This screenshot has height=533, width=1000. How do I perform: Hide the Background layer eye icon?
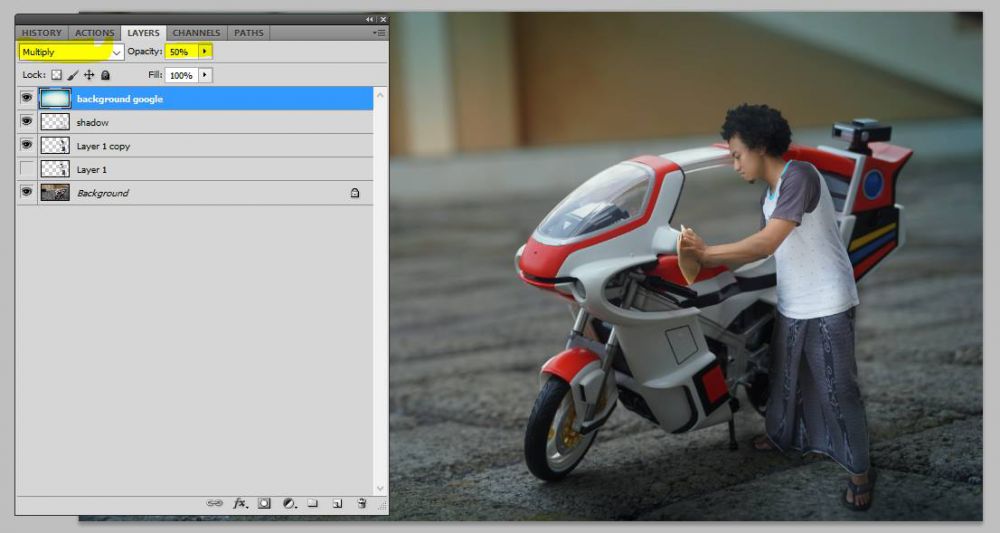[27, 192]
